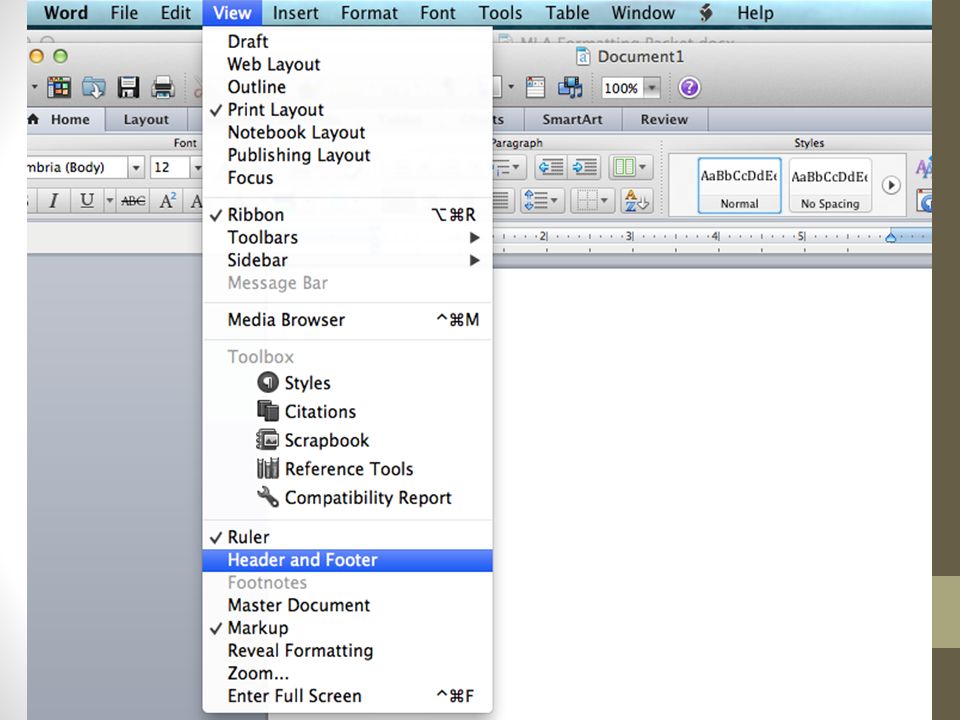Image resolution: width=960 pixels, height=720 pixels.
Task: Select Publishing Layout view
Action: pos(347,155)
